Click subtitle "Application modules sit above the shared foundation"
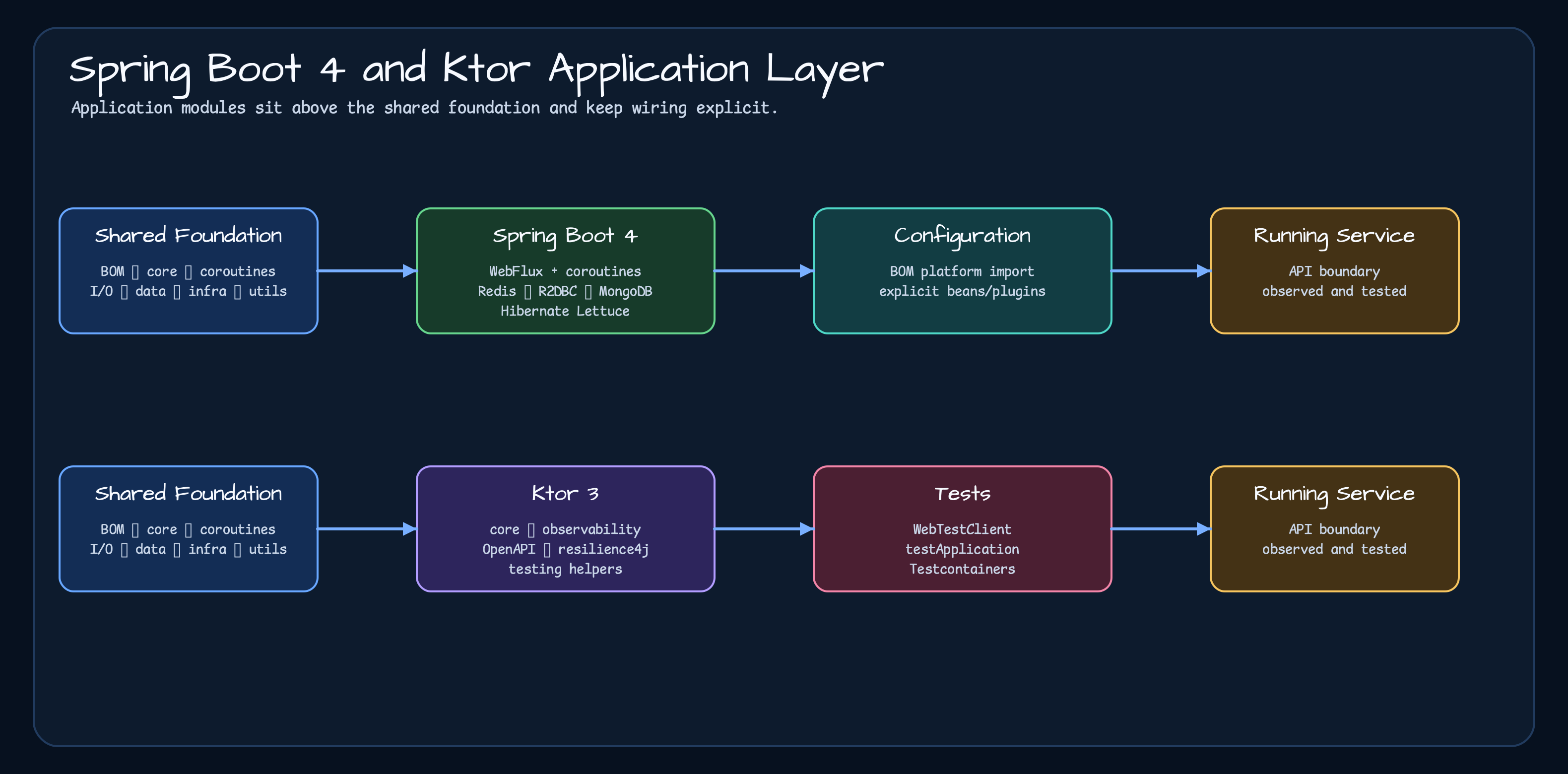 tap(424, 108)
